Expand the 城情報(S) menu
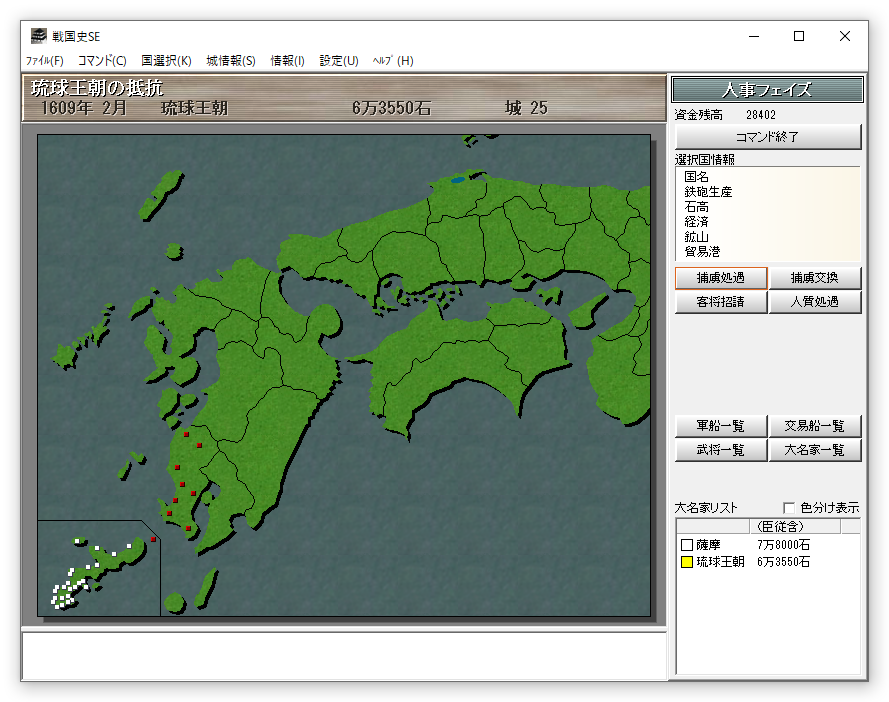The height and width of the screenshot is (702, 889). pyautogui.click(x=231, y=61)
